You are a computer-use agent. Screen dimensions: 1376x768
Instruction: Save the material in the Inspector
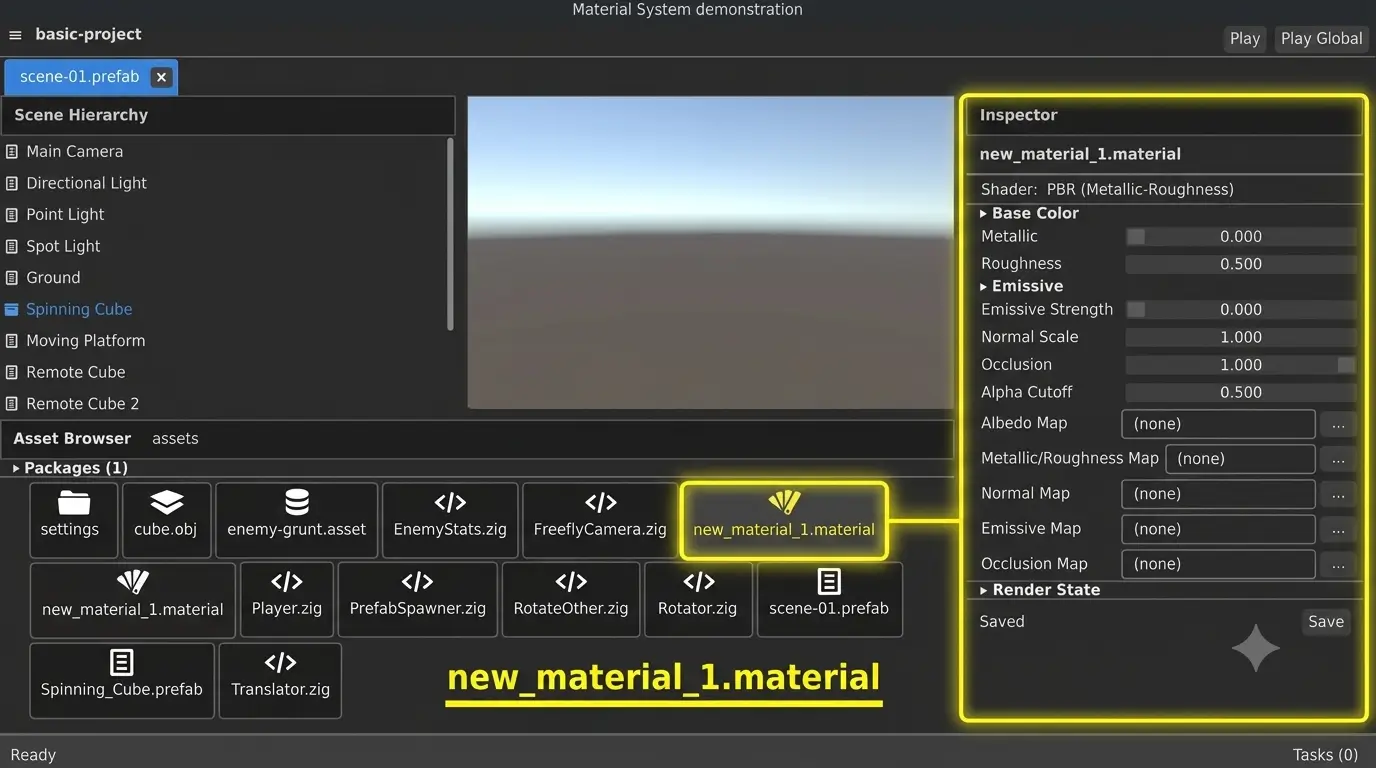(1326, 622)
